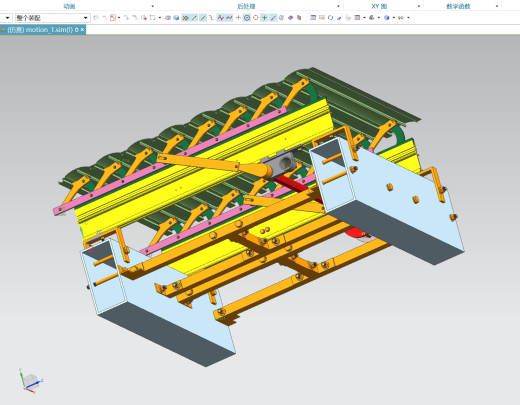This screenshot has width=520, height=405.
Task: Click the blue rotate circle icon
Action: click(x=330, y=18)
